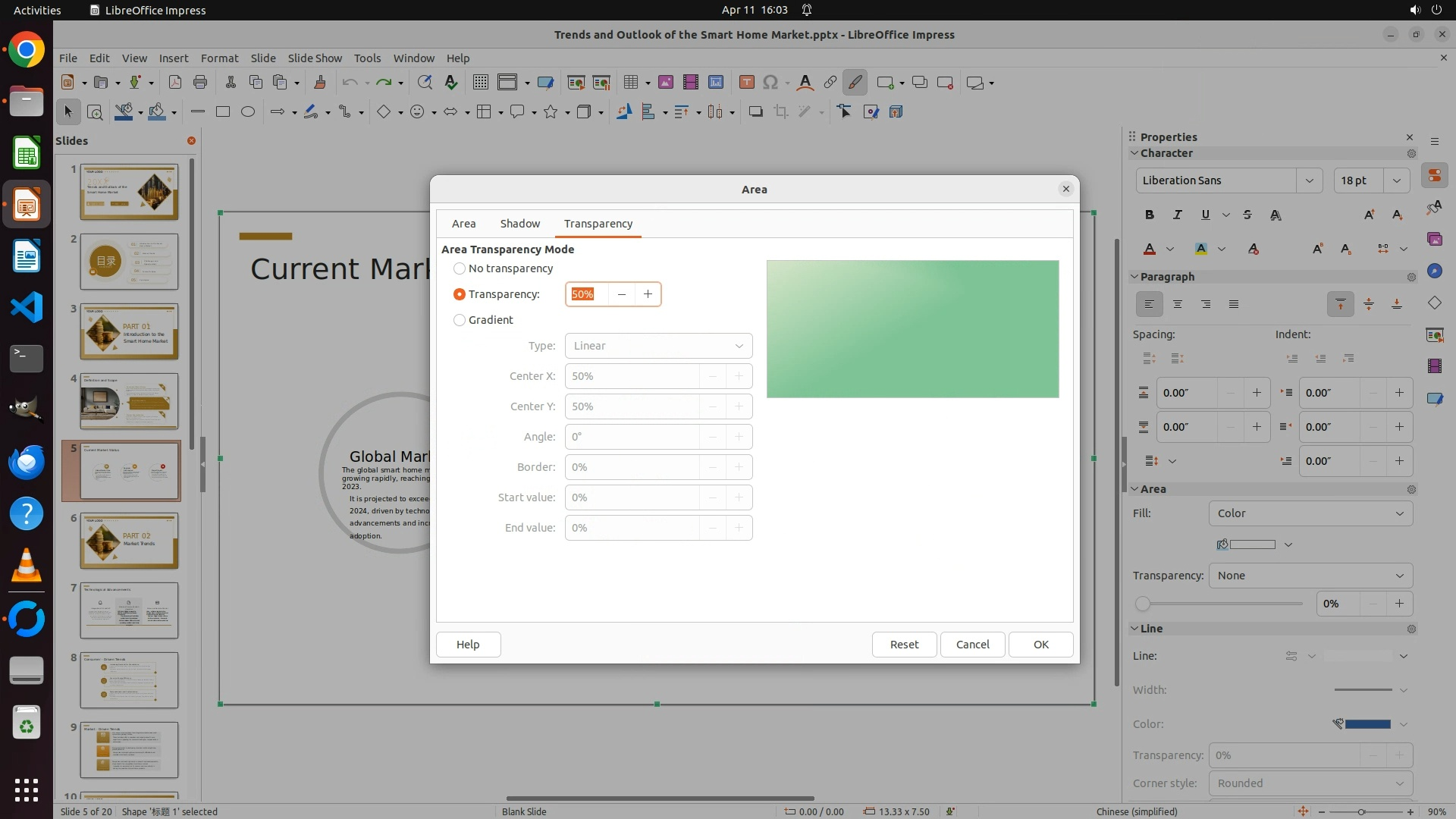
Task: Expand the Liberation Sans font dropdown
Action: 1309,180
